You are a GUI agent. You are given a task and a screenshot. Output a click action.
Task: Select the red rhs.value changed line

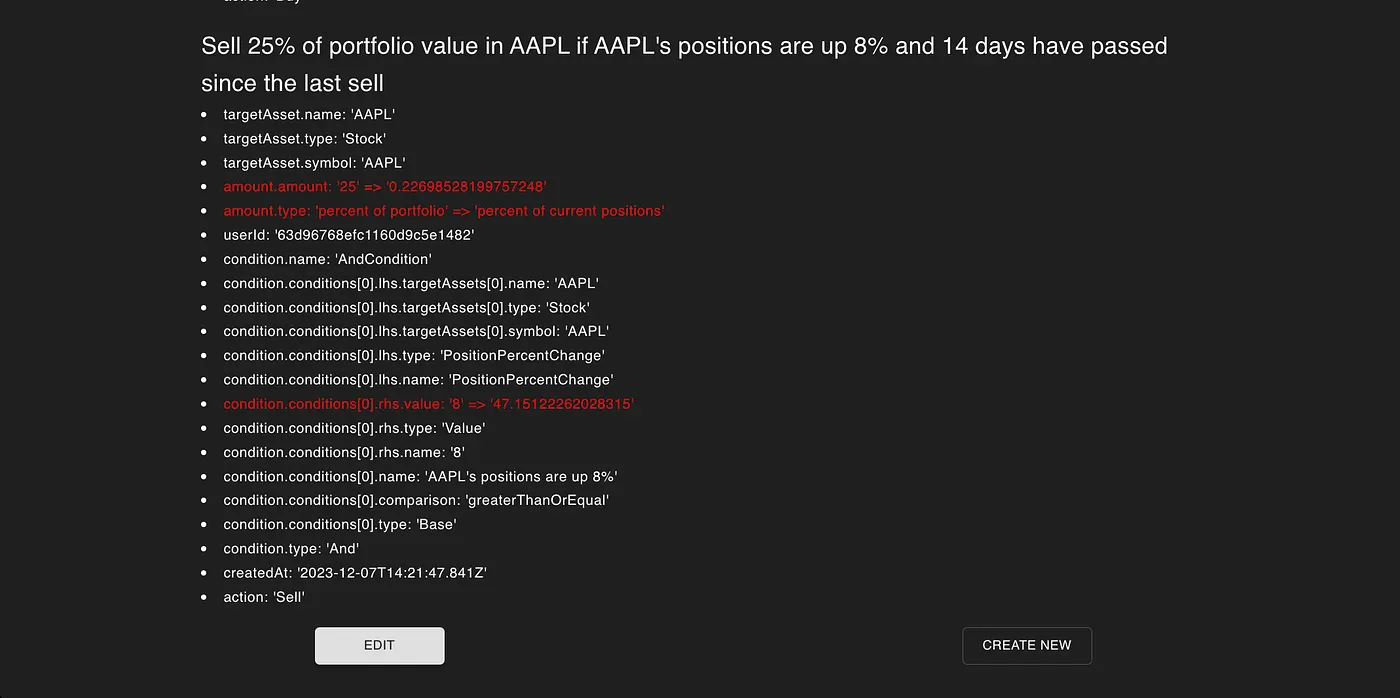pos(429,404)
